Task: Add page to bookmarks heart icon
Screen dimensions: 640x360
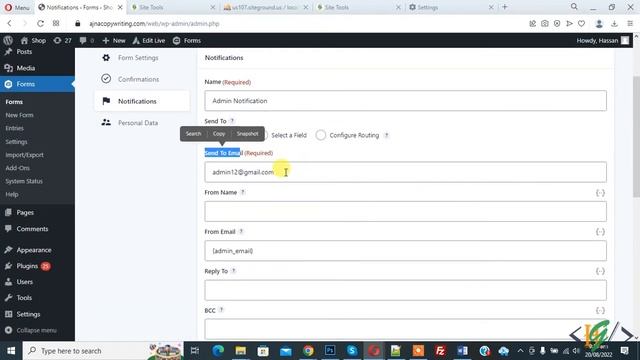Action: pyautogui.click(x=582, y=24)
